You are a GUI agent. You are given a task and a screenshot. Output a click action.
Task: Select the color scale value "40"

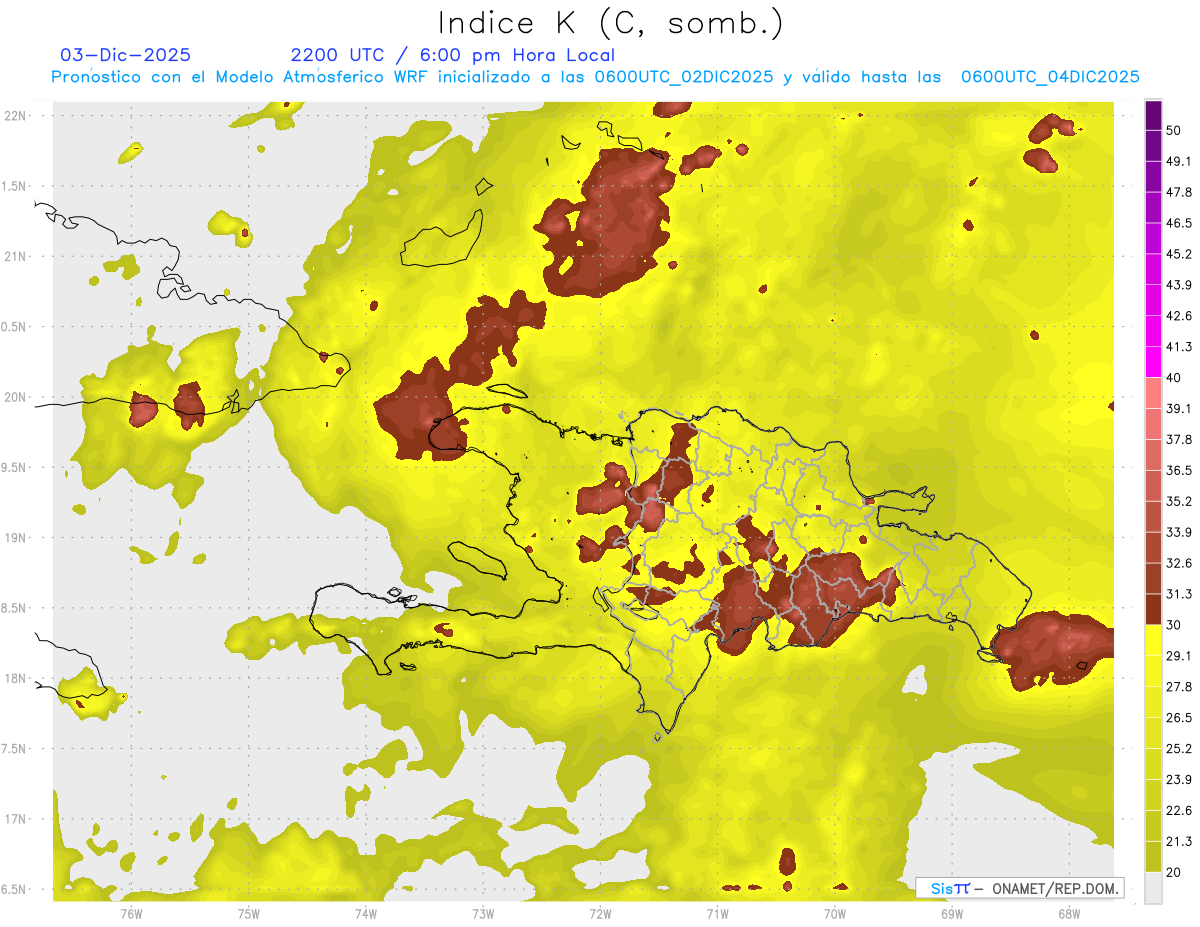1175,378
